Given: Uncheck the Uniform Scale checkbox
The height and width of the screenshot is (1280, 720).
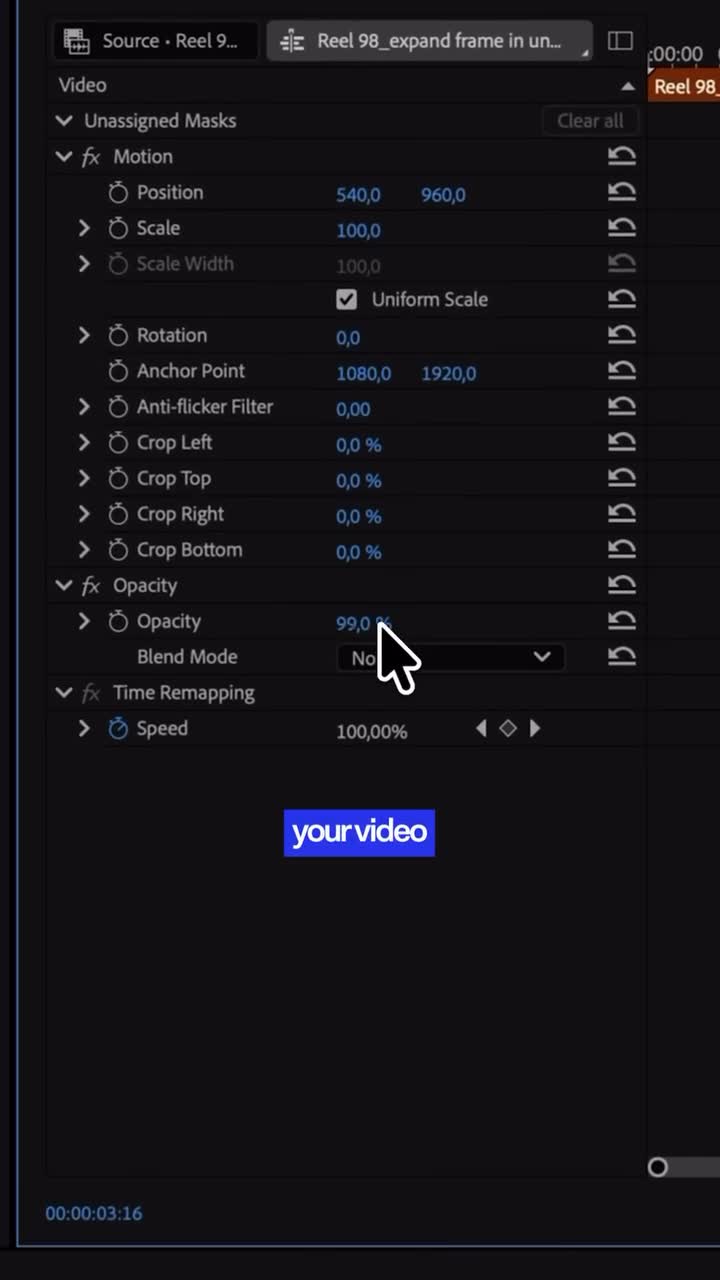Looking at the screenshot, I should coord(347,300).
